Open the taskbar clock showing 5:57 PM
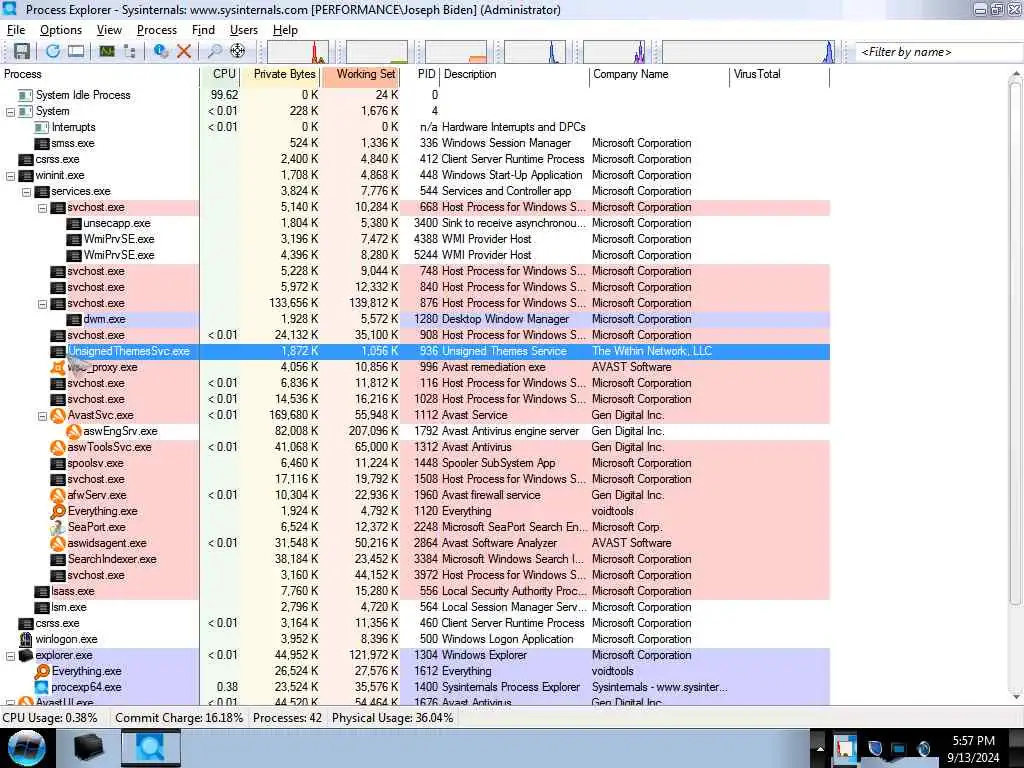The width and height of the screenshot is (1024, 768). tap(973, 749)
